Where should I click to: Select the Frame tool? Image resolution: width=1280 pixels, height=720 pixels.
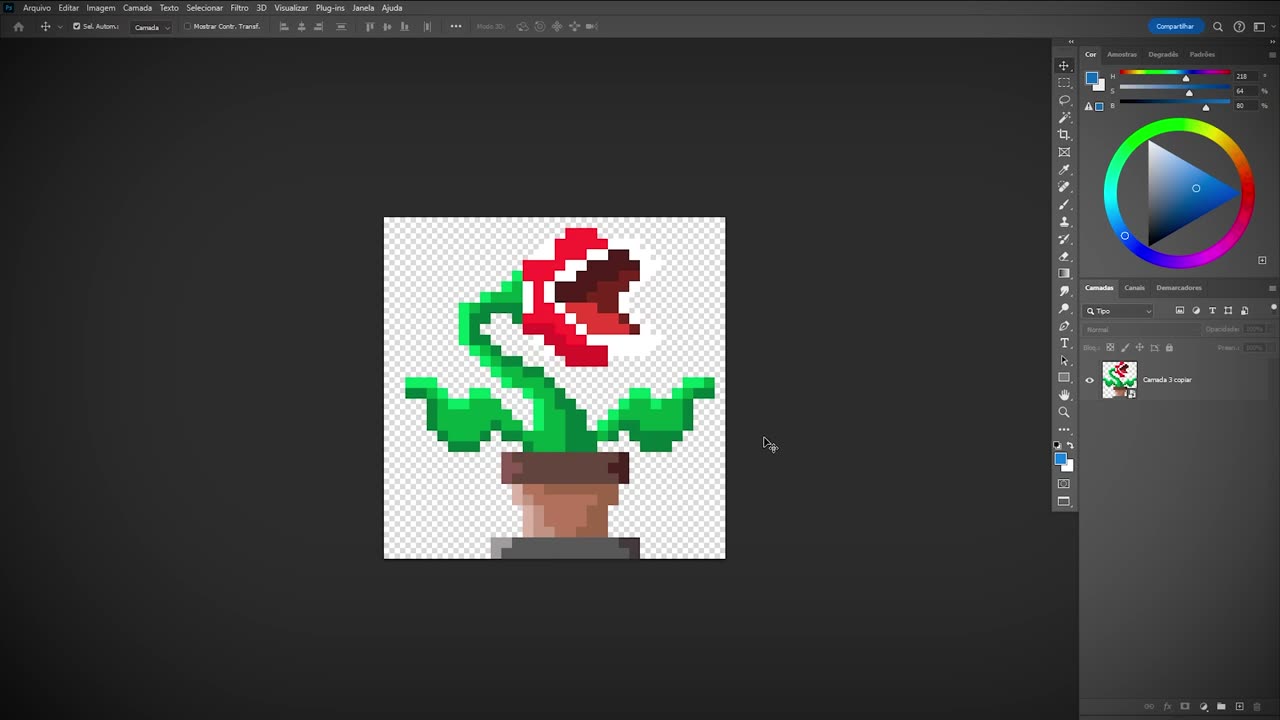click(1064, 152)
